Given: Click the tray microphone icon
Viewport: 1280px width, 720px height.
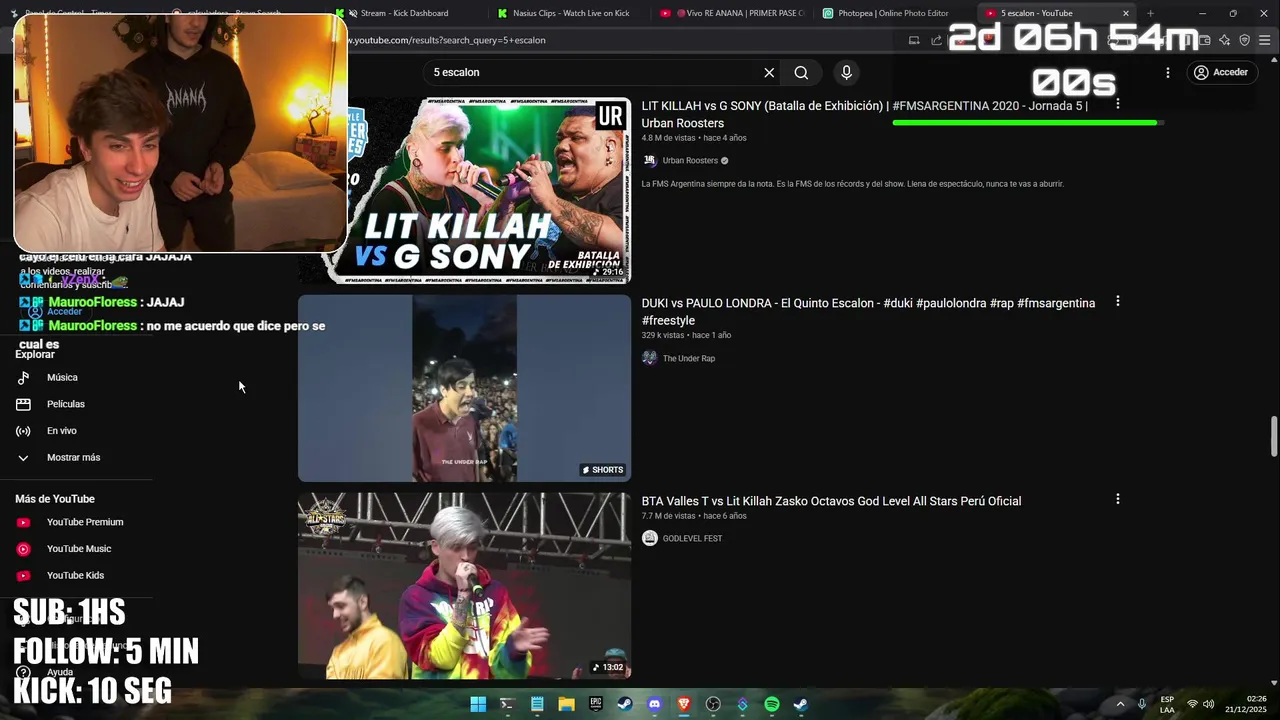Looking at the screenshot, I should (1142, 704).
